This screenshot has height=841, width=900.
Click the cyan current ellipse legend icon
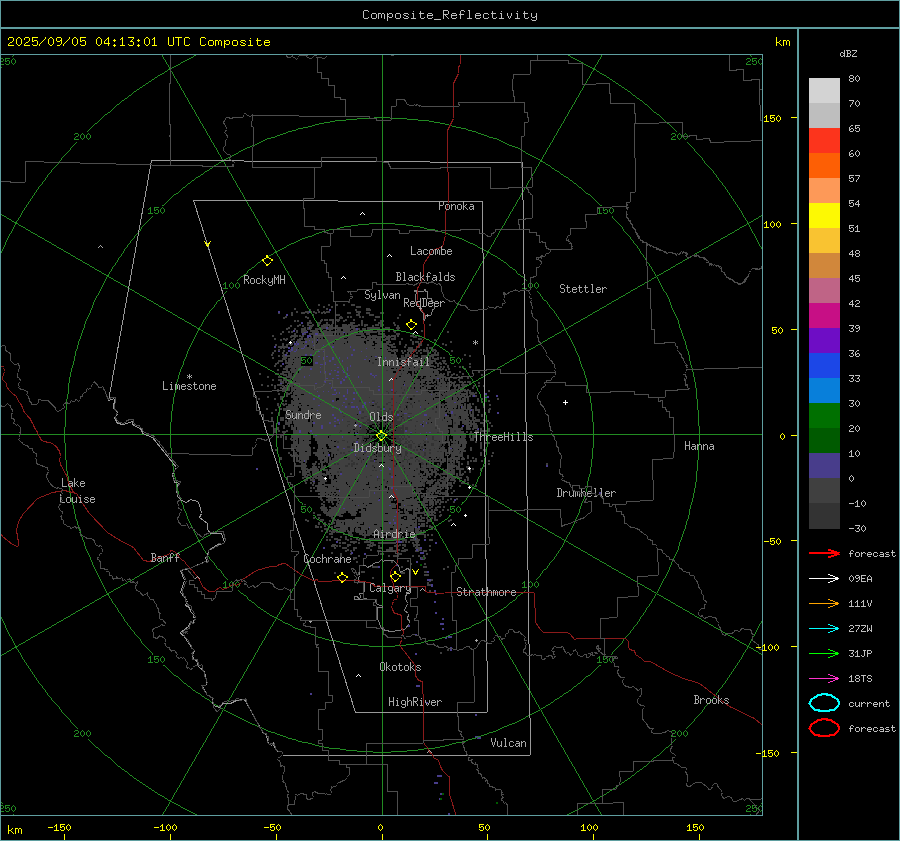[x=824, y=703]
